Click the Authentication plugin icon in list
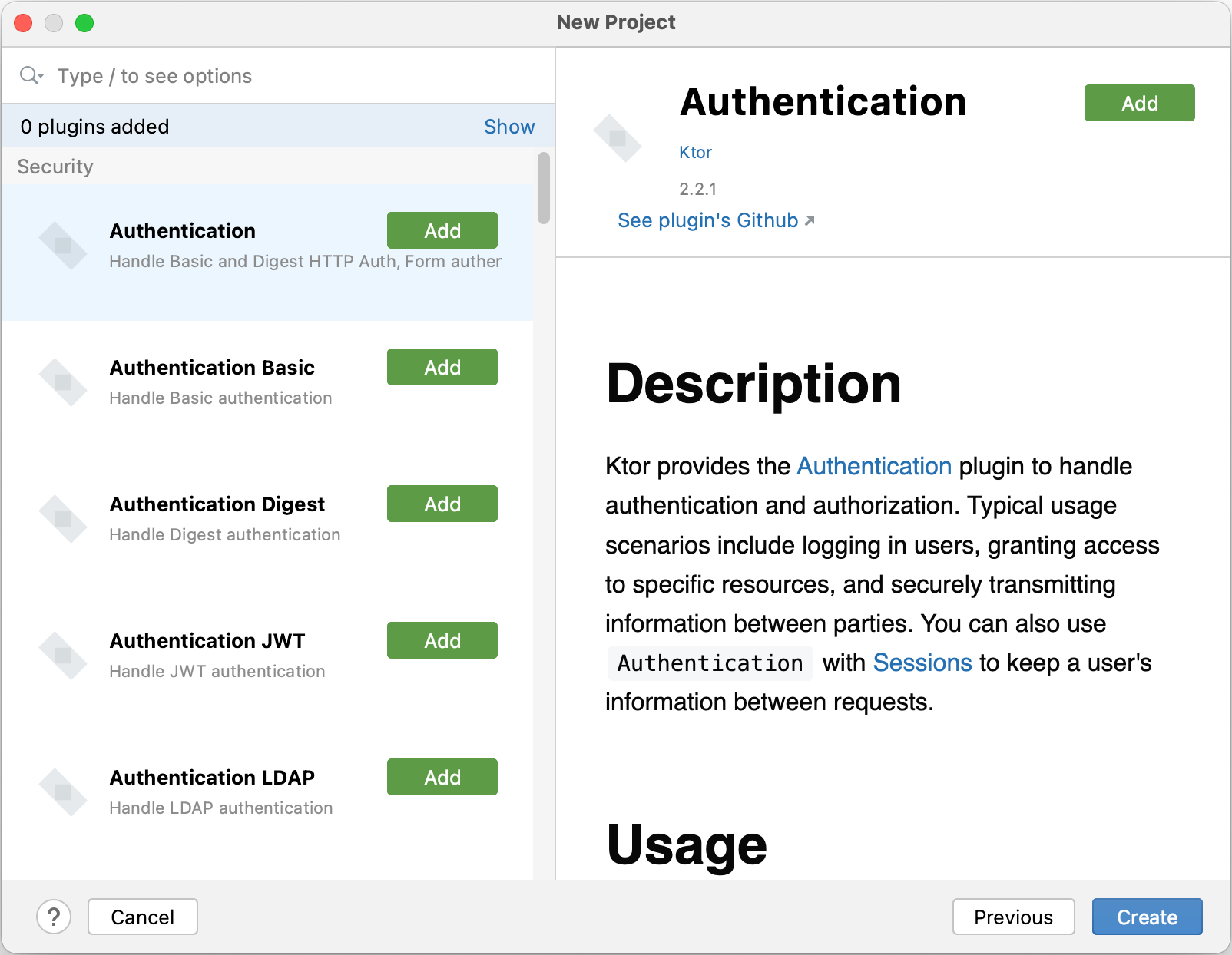The width and height of the screenshot is (1232, 955). 63,246
